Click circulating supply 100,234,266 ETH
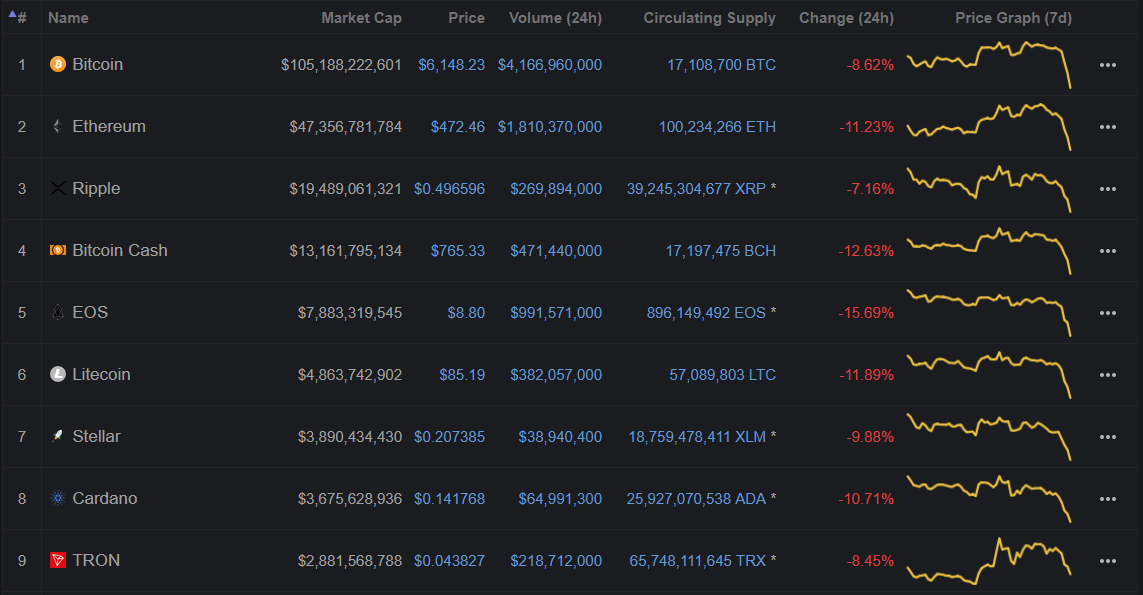This screenshot has height=595, width=1143. (x=717, y=127)
